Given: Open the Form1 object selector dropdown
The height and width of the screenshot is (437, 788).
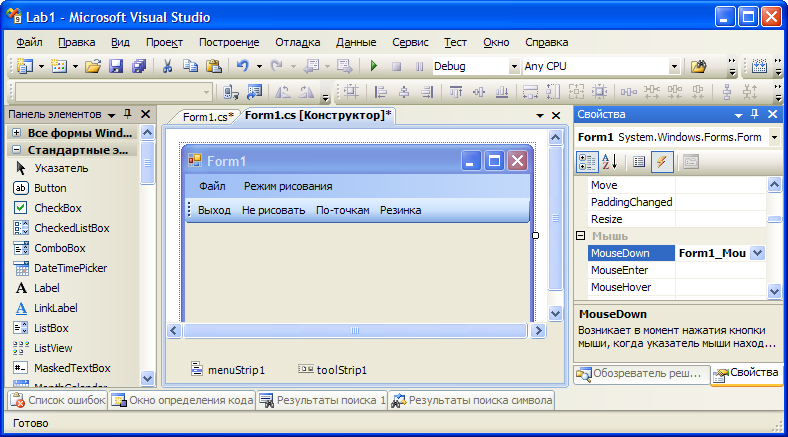Looking at the screenshot, I should 774,137.
